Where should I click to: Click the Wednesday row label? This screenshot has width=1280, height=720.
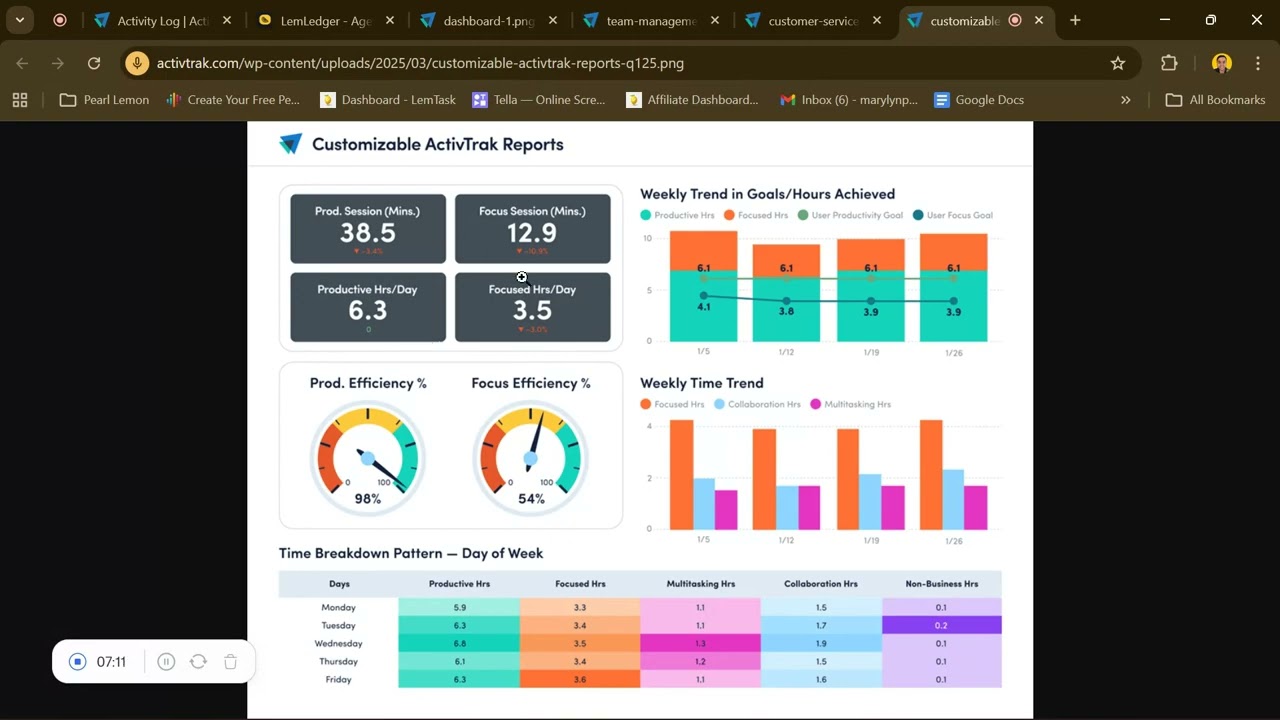(x=338, y=644)
